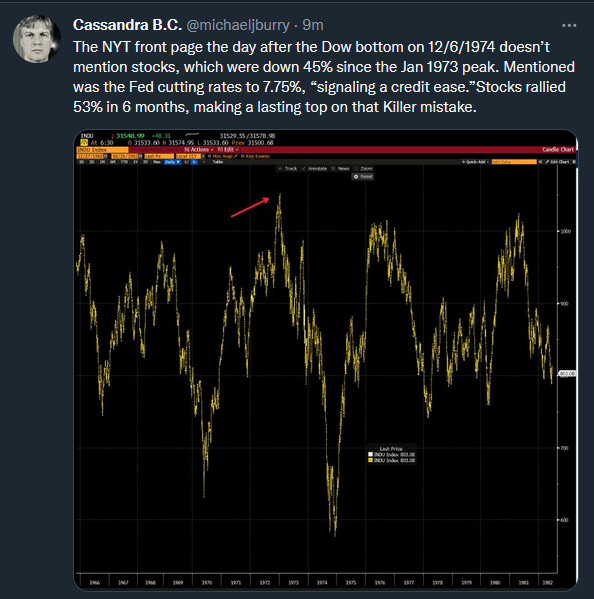This screenshot has width=594, height=599.
Task: Click the Reset chart button
Action: 363,176
